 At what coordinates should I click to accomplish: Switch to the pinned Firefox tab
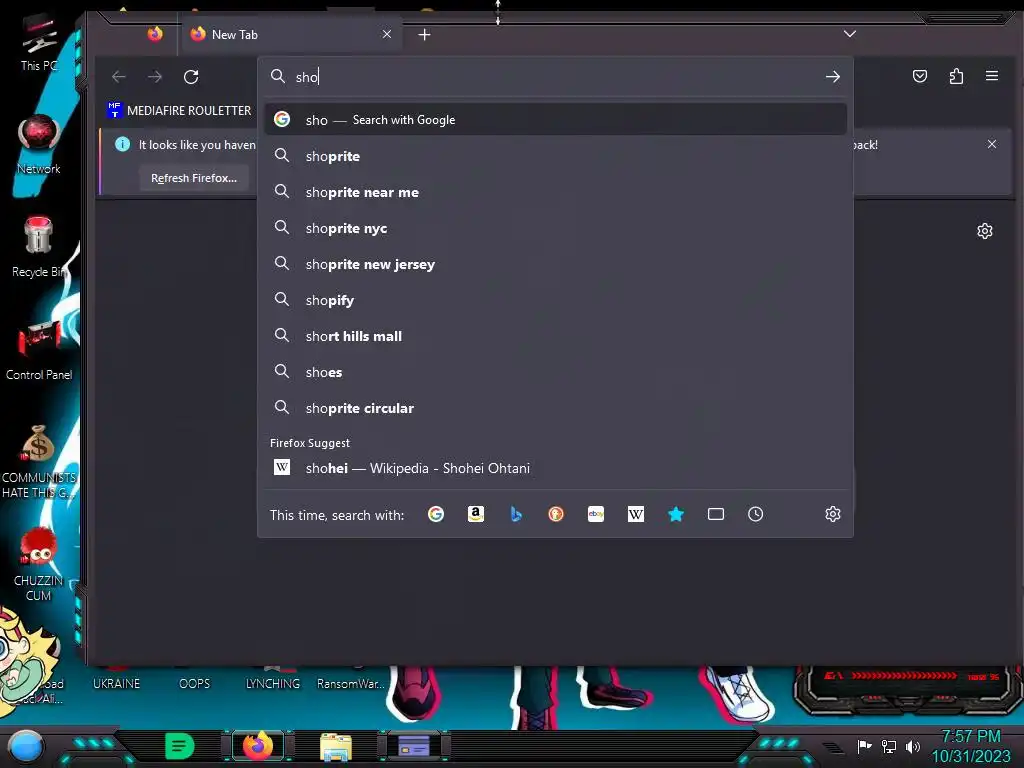pyautogui.click(x=155, y=34)
